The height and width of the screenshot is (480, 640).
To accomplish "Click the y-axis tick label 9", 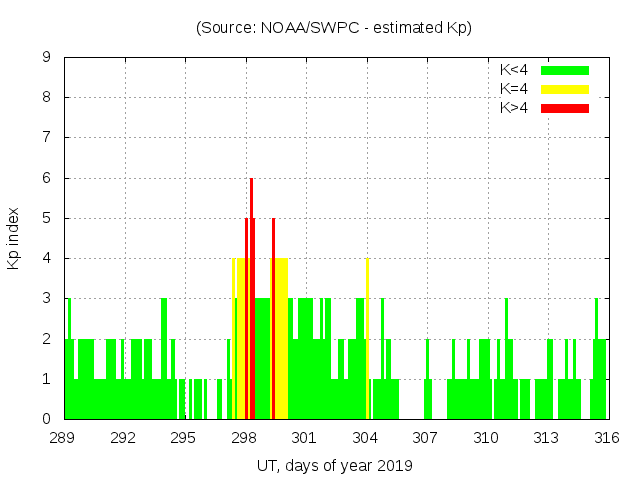I will (47, 58).
